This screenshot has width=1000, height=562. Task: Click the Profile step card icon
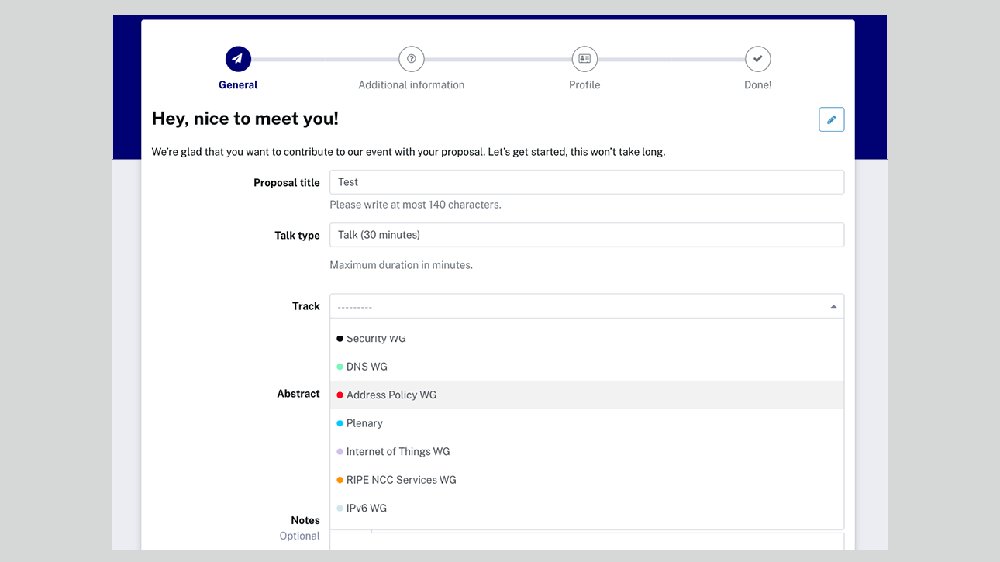[584, 59]
